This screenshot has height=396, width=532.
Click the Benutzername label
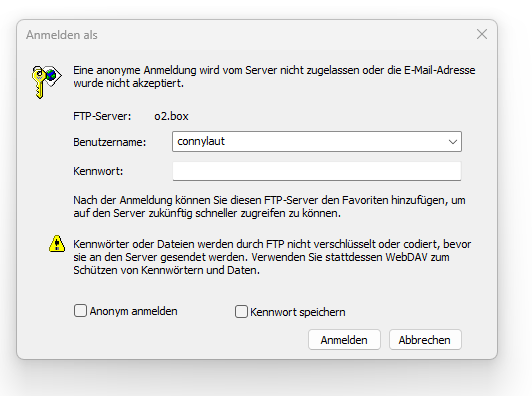110,142
